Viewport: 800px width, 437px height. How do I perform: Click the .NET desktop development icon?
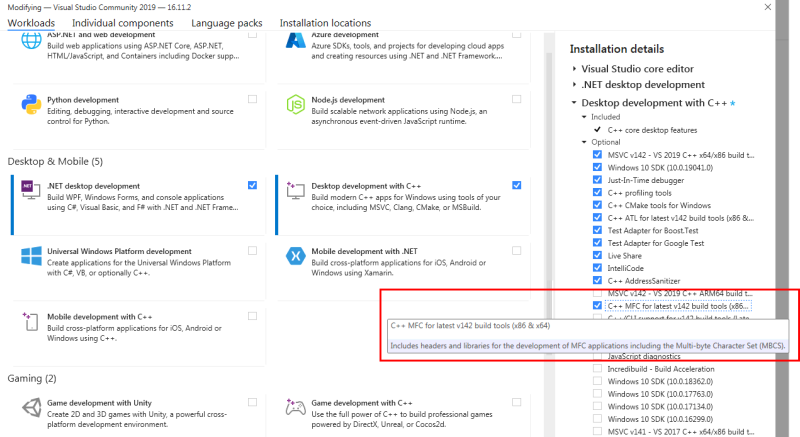[x=30, y=191]
